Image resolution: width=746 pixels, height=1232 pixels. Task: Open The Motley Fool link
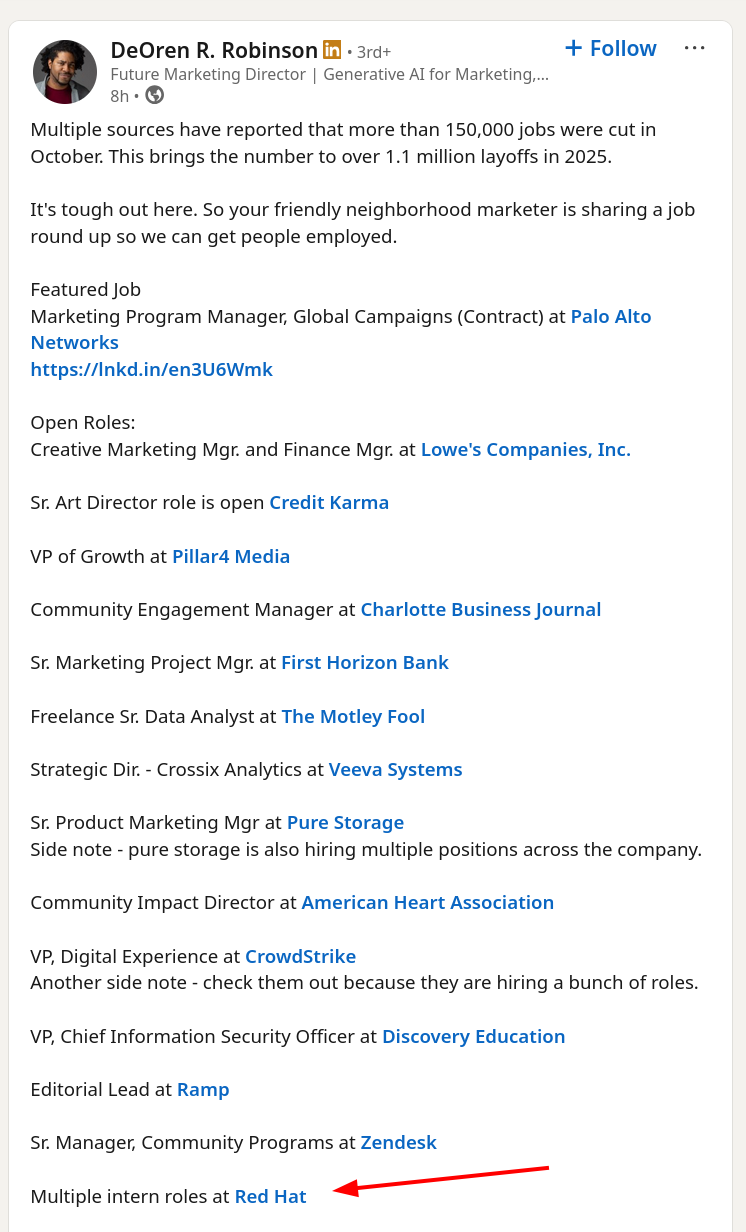pos(353,716)
